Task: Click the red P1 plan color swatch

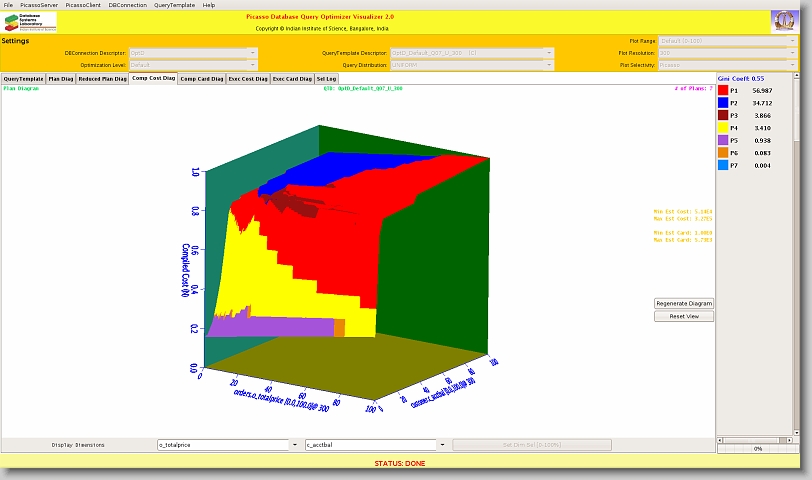Action: click(x=723, y=90)
